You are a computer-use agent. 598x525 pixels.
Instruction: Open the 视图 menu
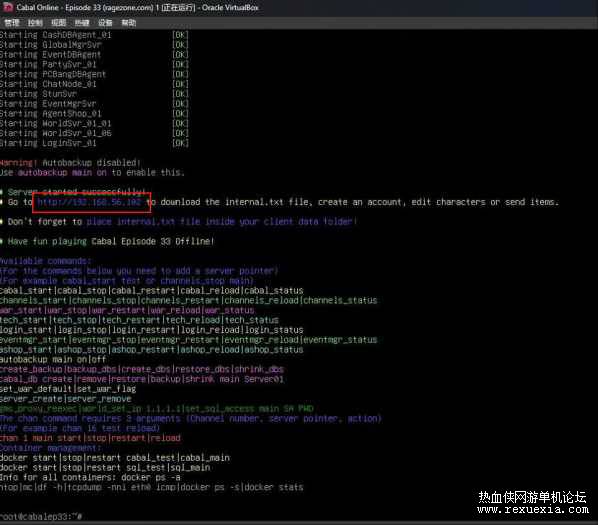(x=58, y=23)
